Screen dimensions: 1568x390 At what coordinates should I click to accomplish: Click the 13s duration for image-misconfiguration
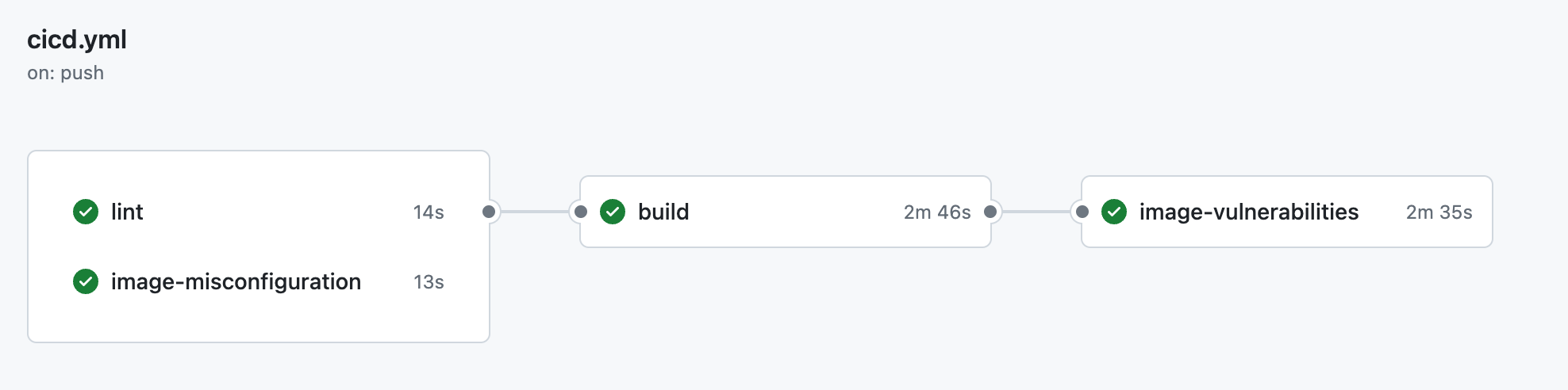[429, 282]
